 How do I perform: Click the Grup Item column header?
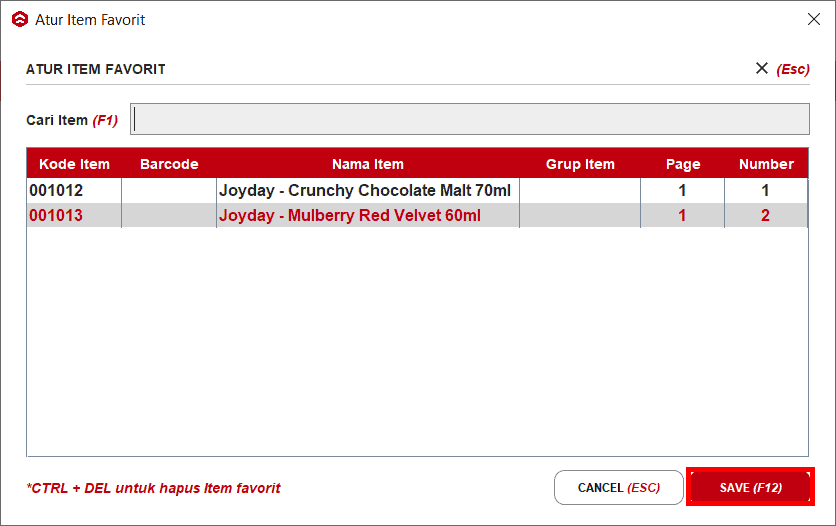tap(580, 164)
